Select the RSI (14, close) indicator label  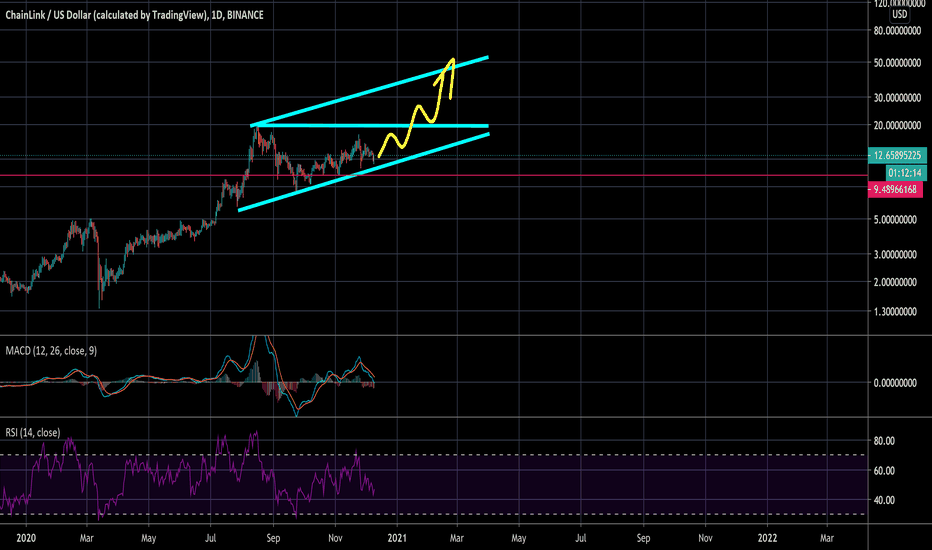(x=33, y=432)
